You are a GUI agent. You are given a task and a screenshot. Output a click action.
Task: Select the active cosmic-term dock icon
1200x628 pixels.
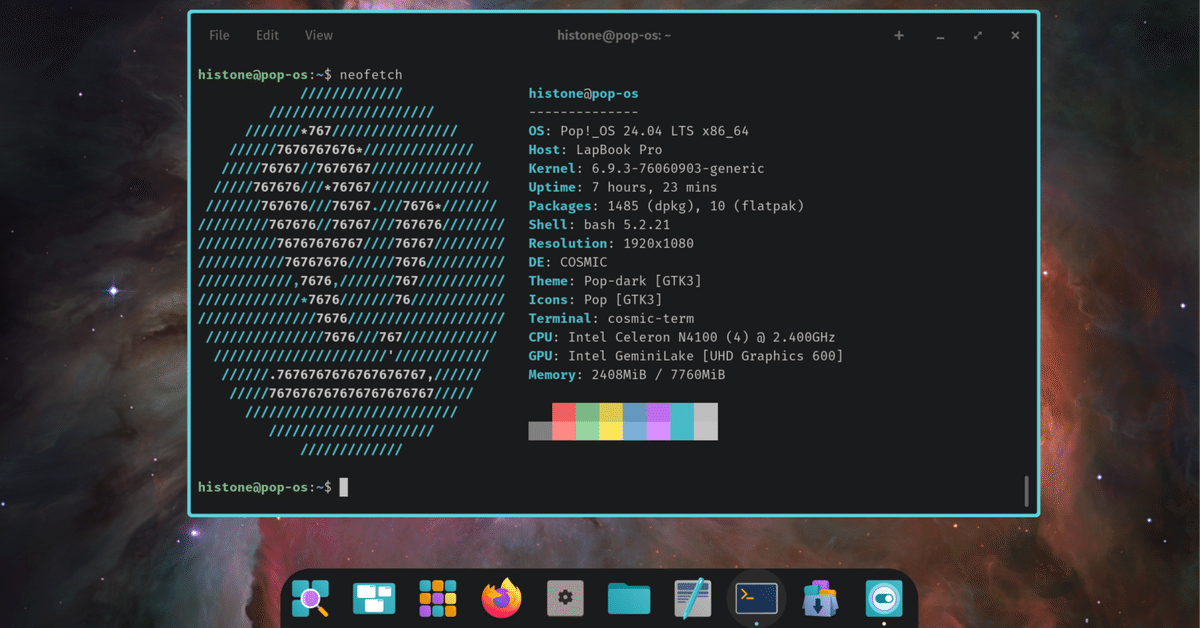tap(756, 597)
